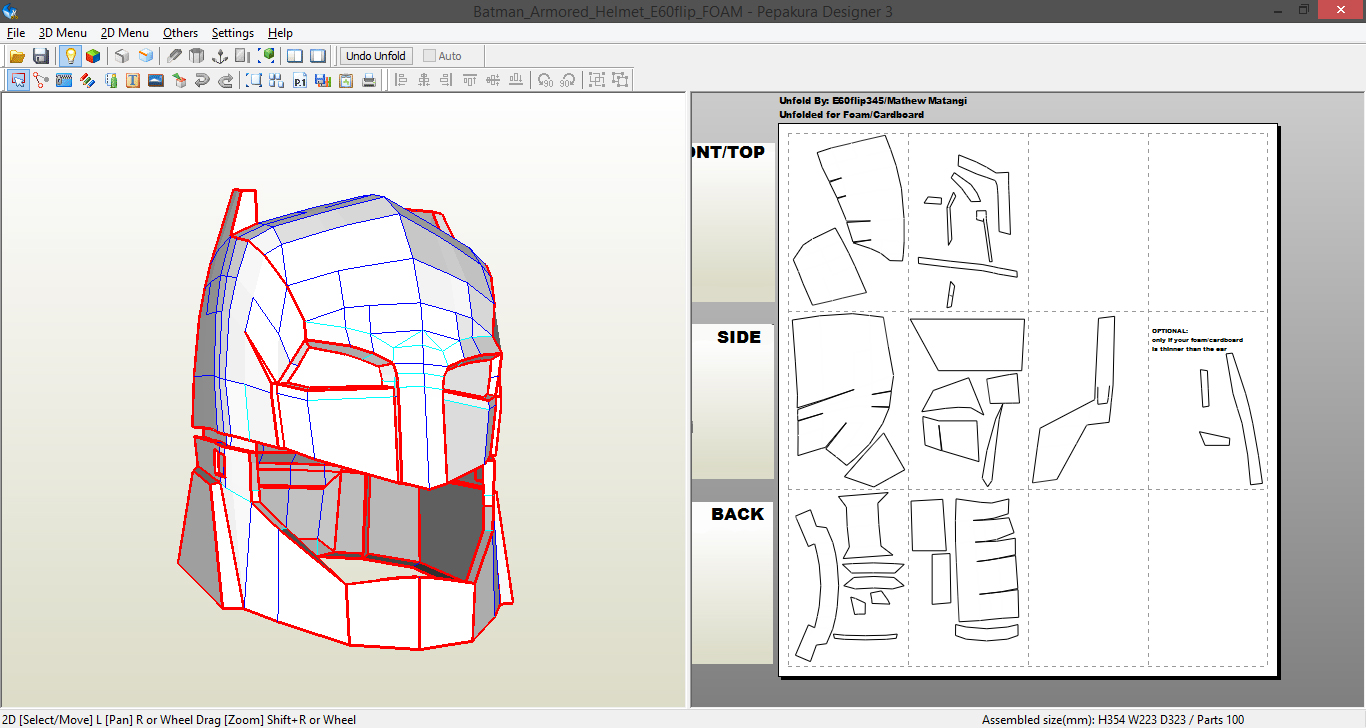Click the floppy disk with chart icon
The width and height of the screenshot is (1366, 728).
(323, 80)
